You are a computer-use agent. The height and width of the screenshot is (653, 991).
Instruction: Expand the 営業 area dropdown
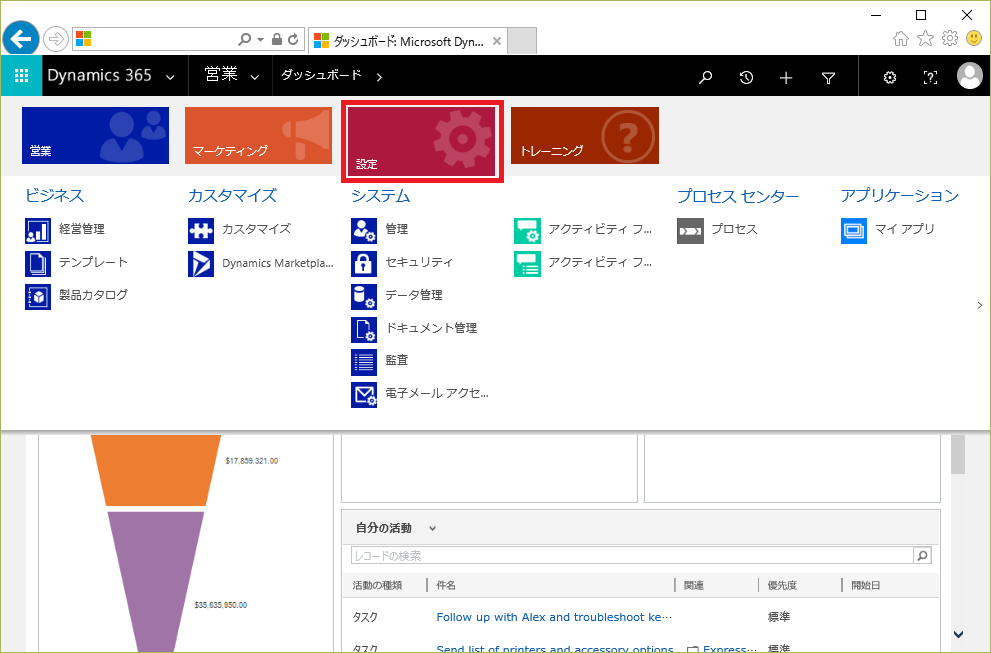(255, 78)
